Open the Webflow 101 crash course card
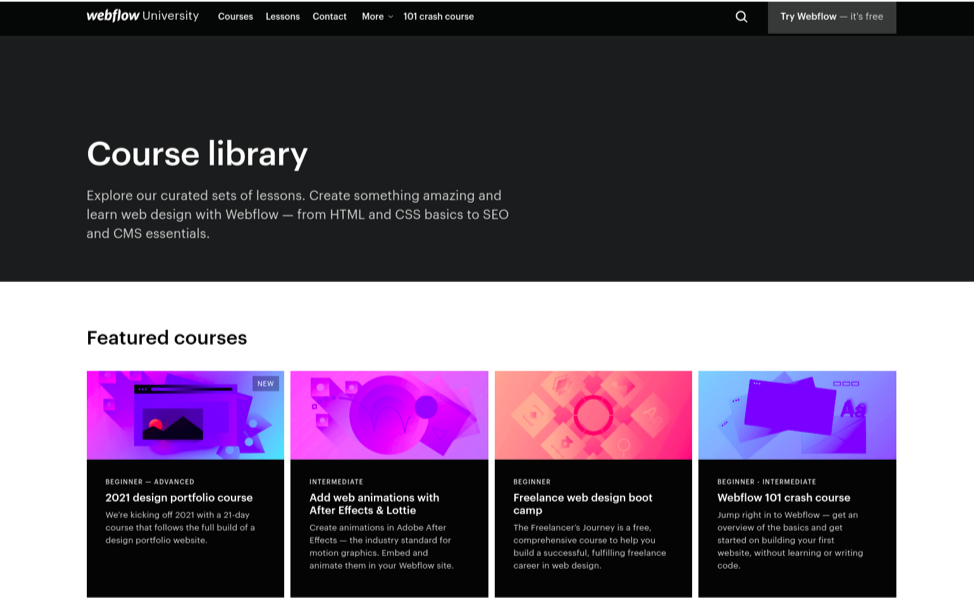974x602 pixels. [x=784, y=498]
